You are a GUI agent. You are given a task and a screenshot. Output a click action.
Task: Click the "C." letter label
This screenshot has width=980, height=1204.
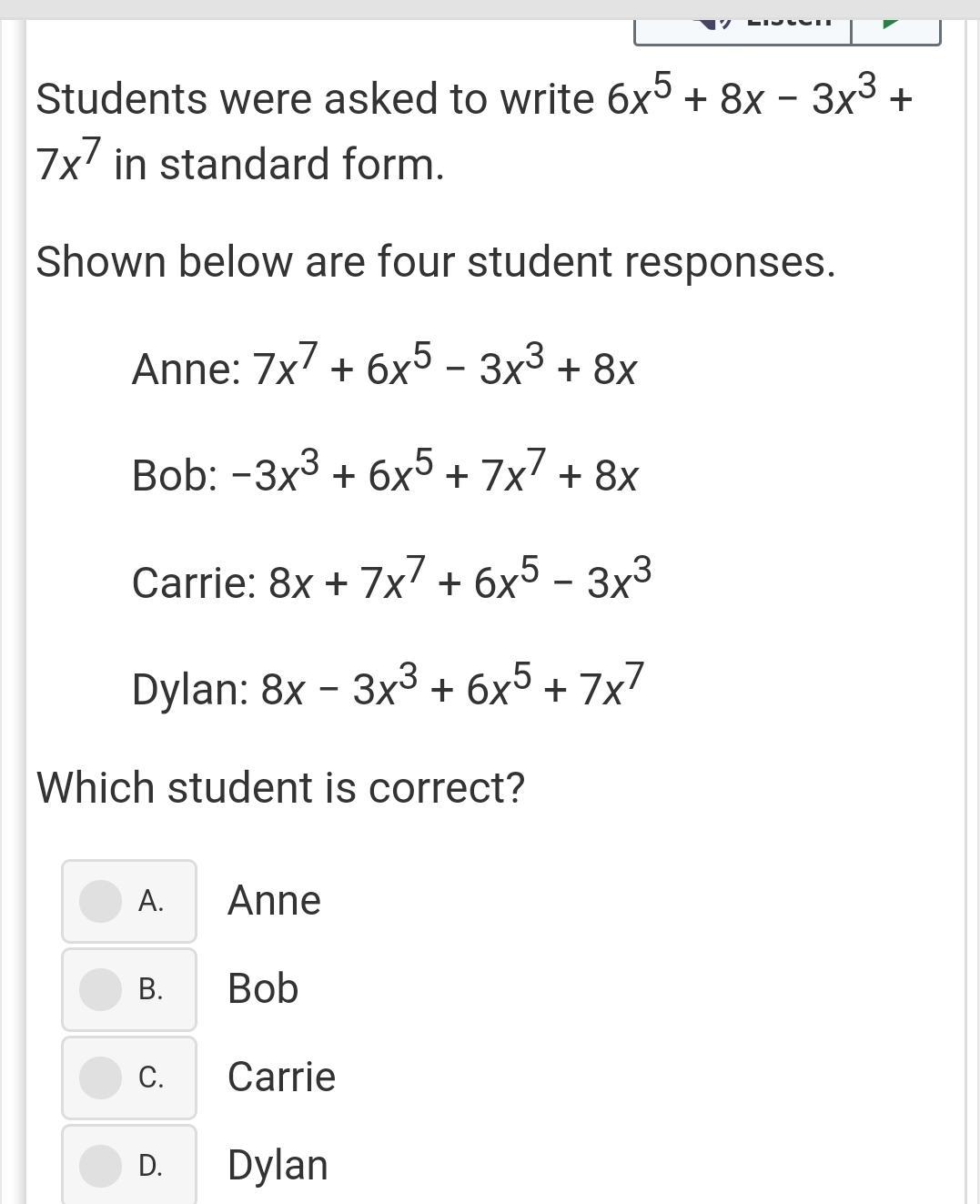tap(151, 1078)
